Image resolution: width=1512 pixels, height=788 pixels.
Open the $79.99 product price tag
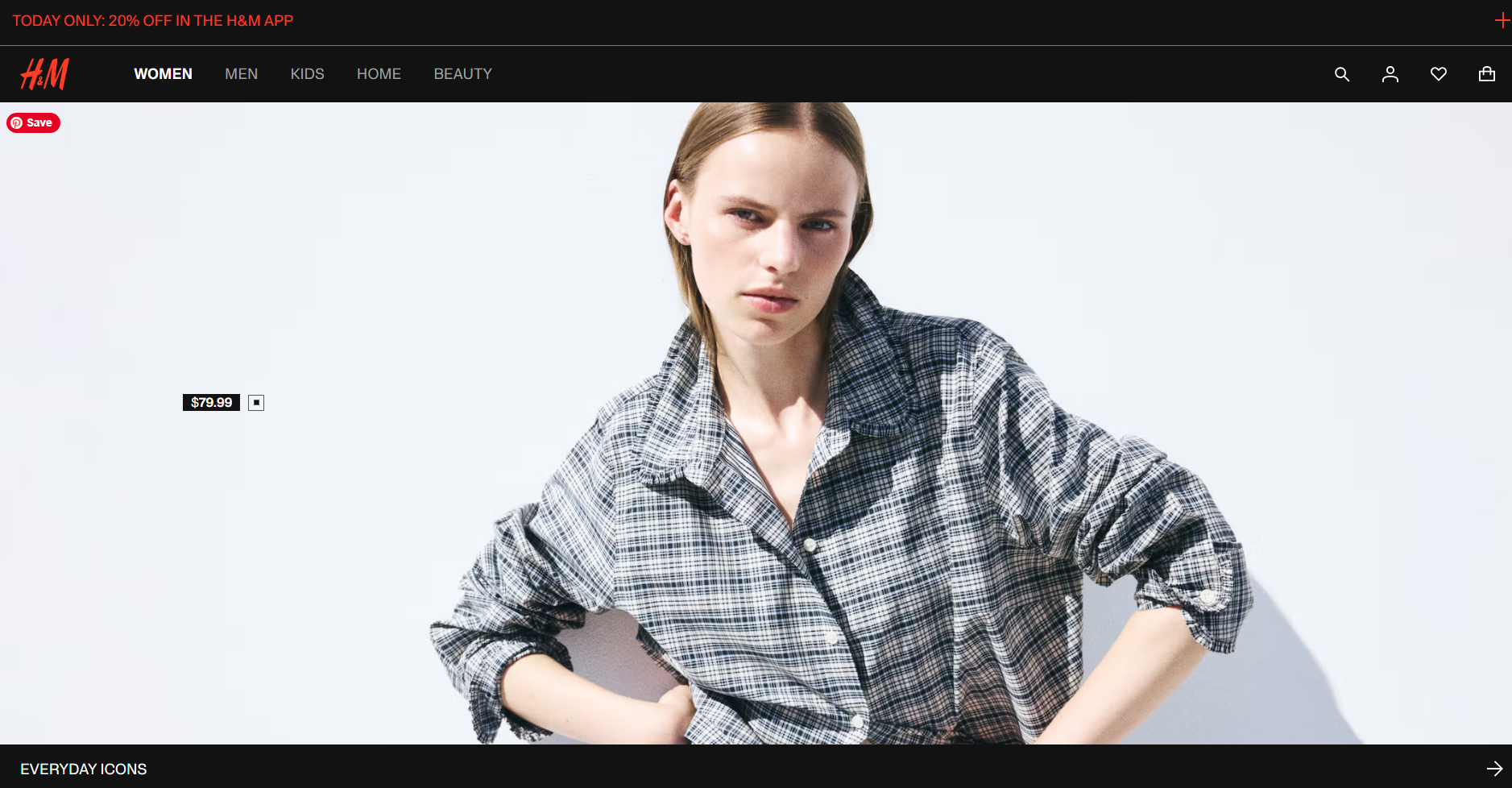(211, 402)
